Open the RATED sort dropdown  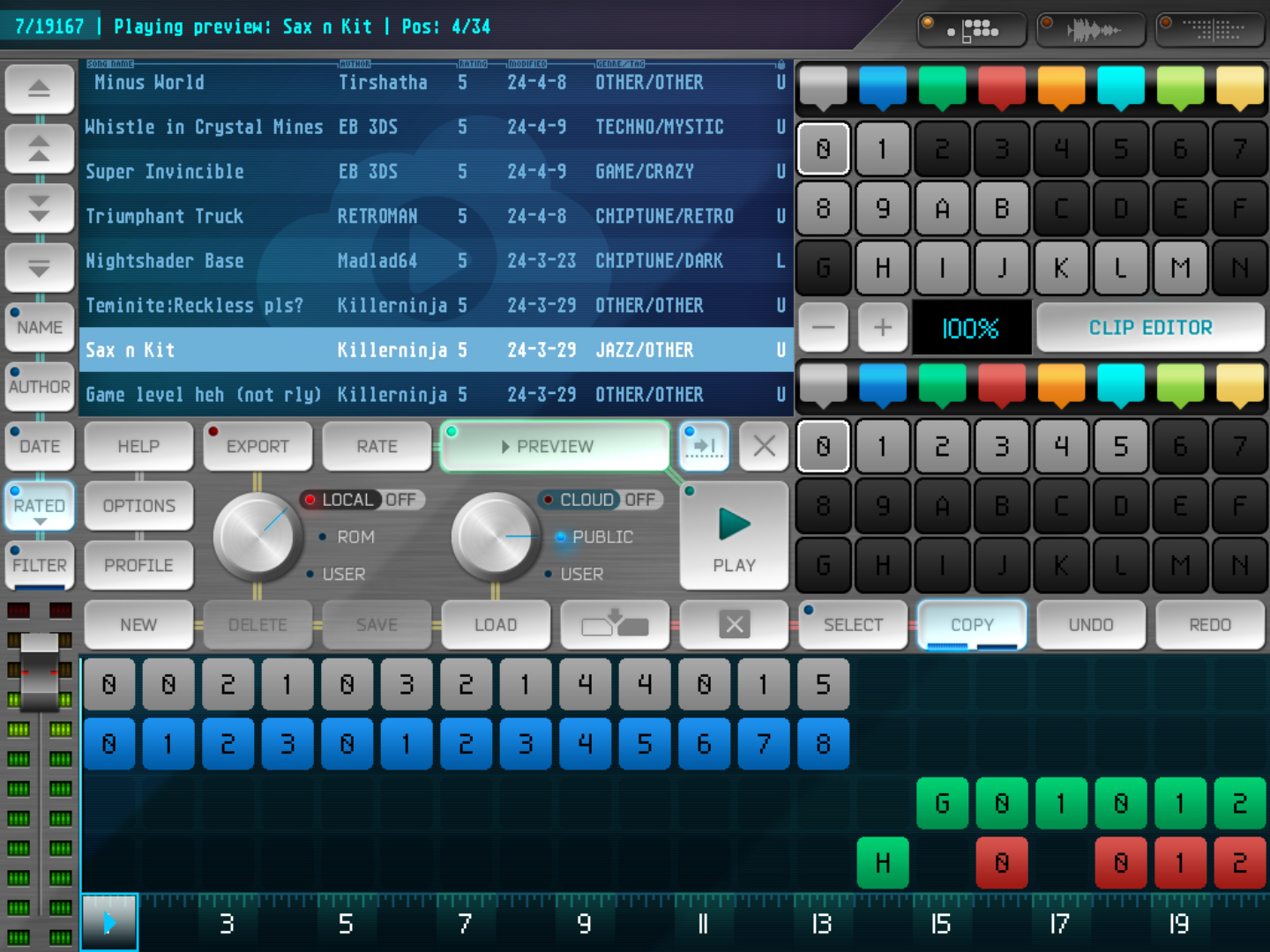[x=39, y=506]
